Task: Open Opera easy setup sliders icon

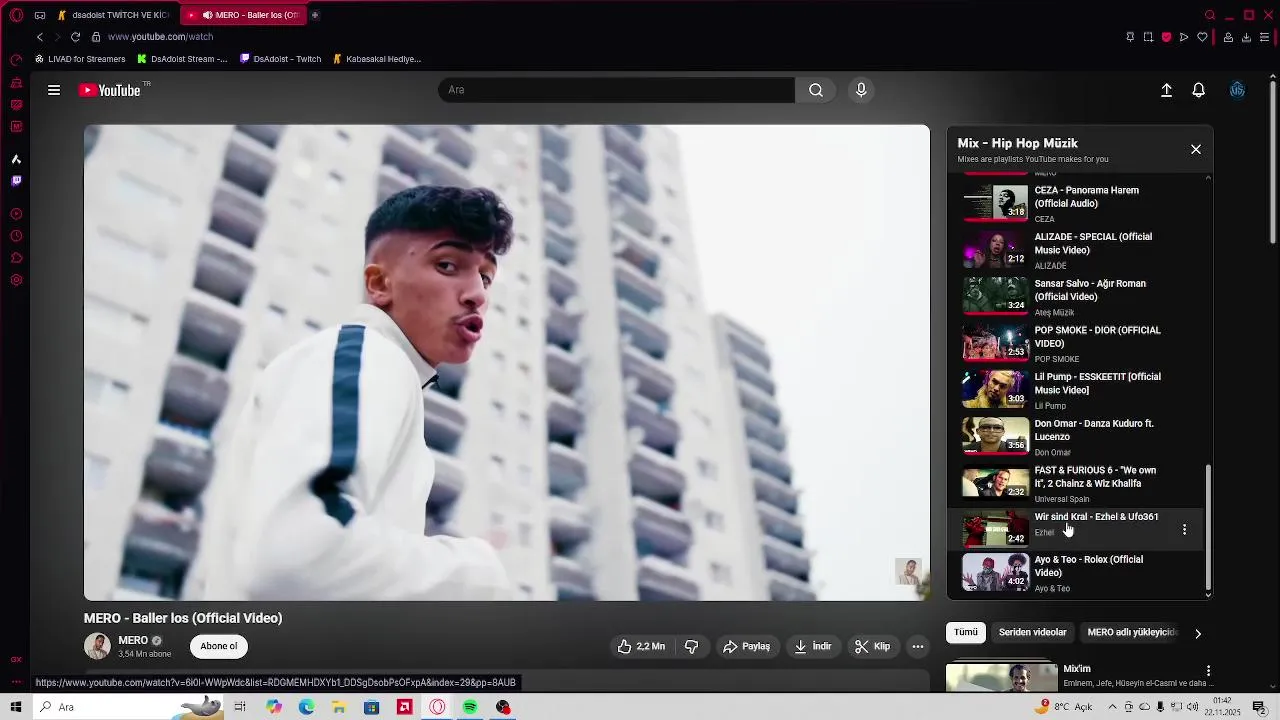Action: [1265, 37]
